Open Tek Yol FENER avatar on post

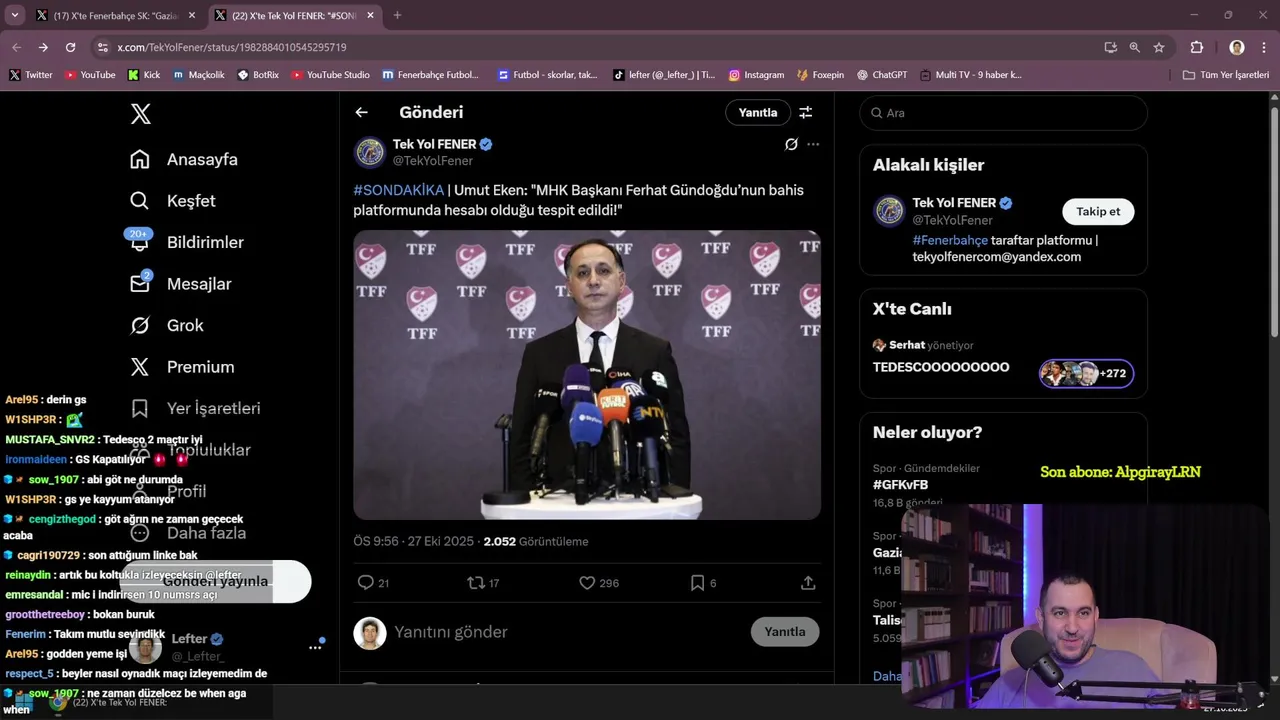click(x=370, y=152)
